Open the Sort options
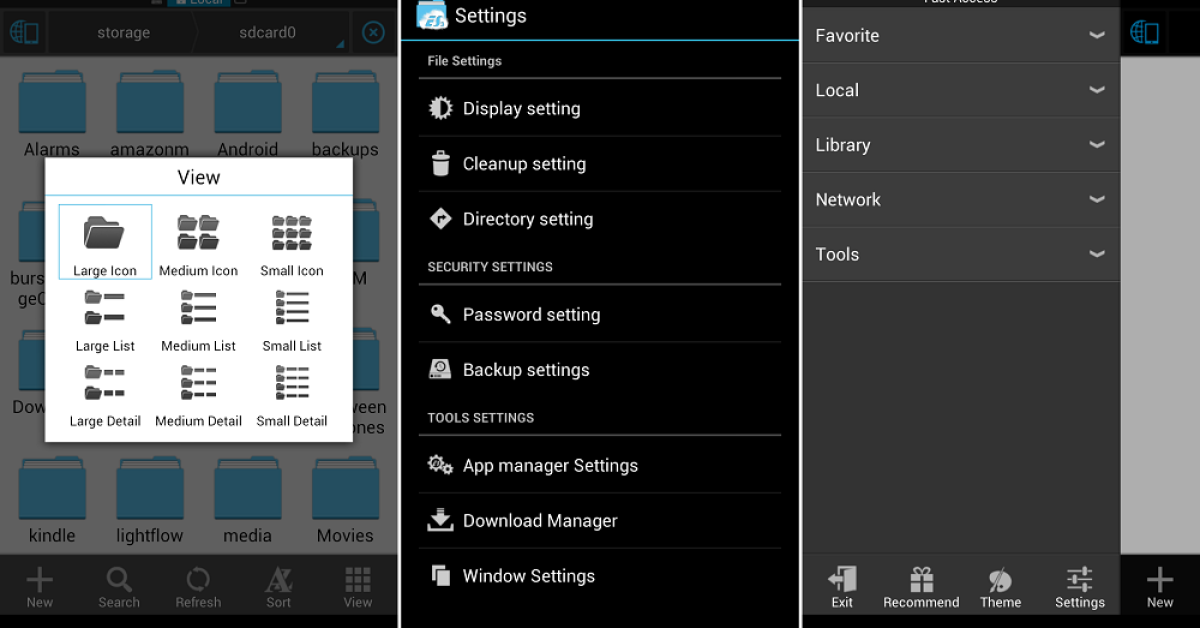1200x628 pixels. point(278,587)
